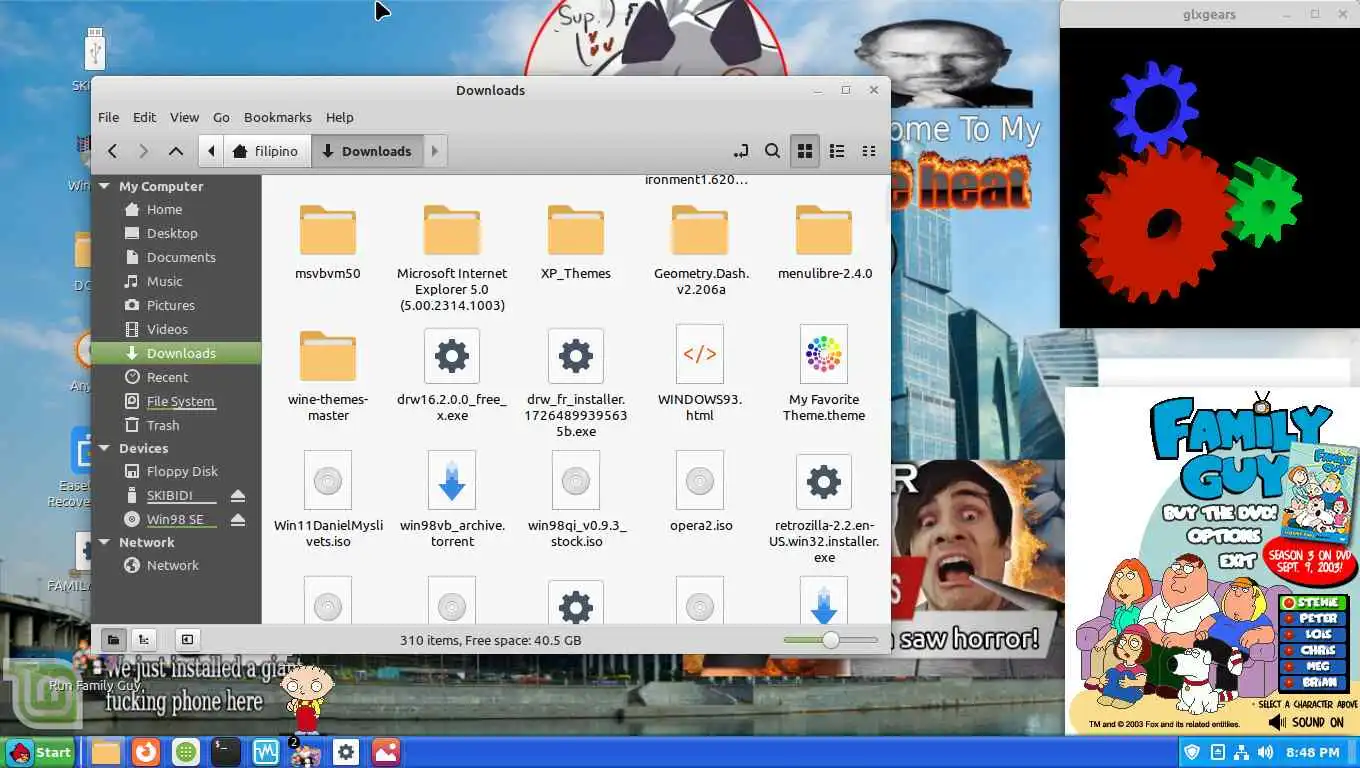
Task: Hide the sidebar using status bar button
Action: click(x=187, y=640)
